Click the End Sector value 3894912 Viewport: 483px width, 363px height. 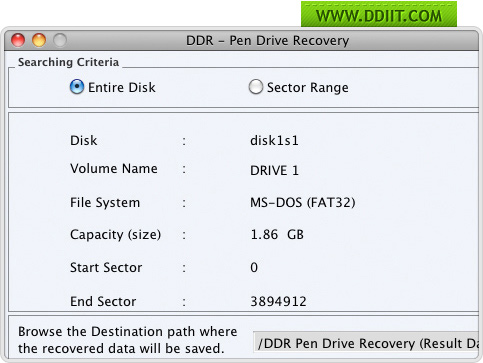click(278, 301)
